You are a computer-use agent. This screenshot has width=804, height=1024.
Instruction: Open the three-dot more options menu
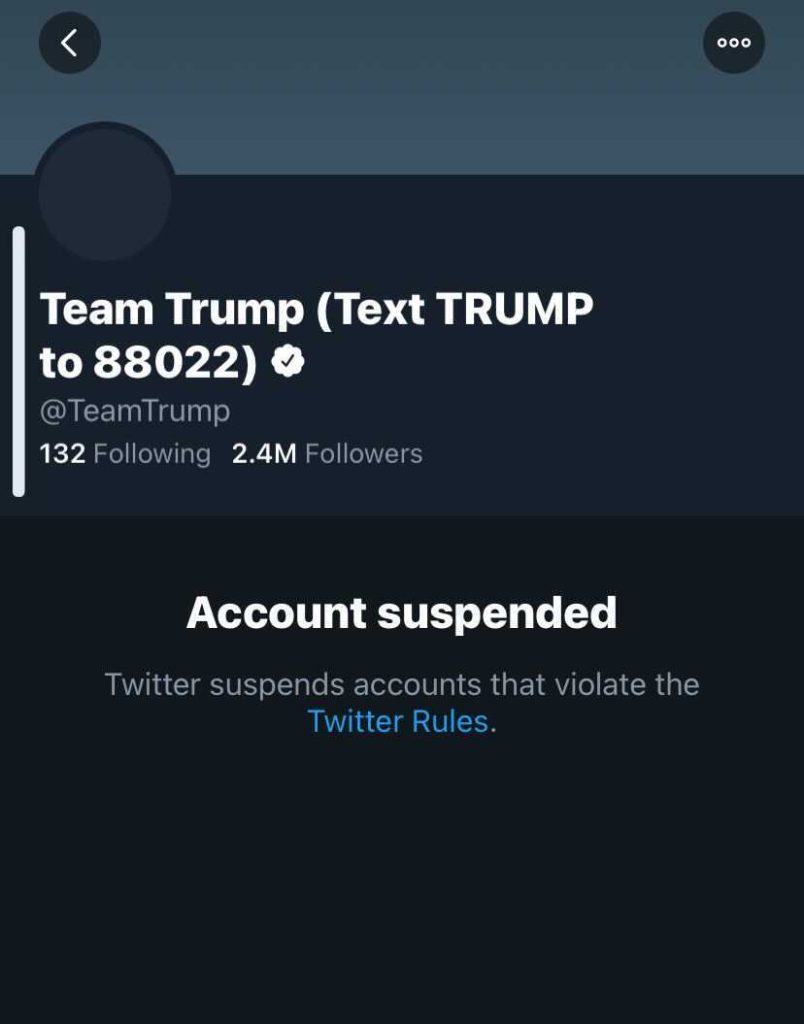pyautogui.click(x=733, y=43)
